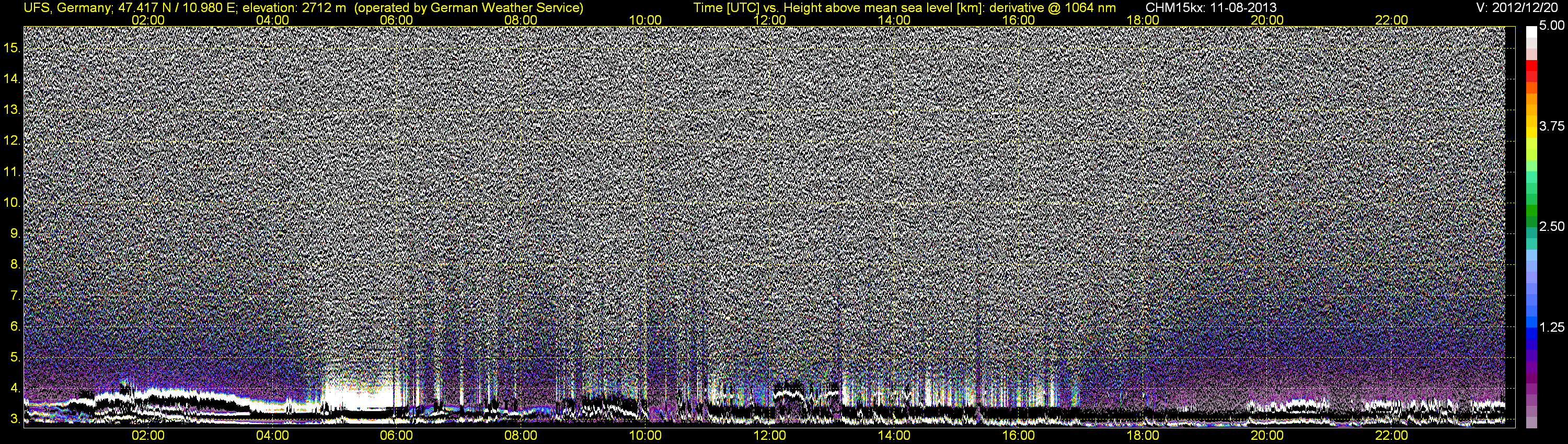Image resolution: width=1568 pixels, height=444 pixels.
Task: Pick the white top segment of the colorbar
Action: [x=1531, y=32]
